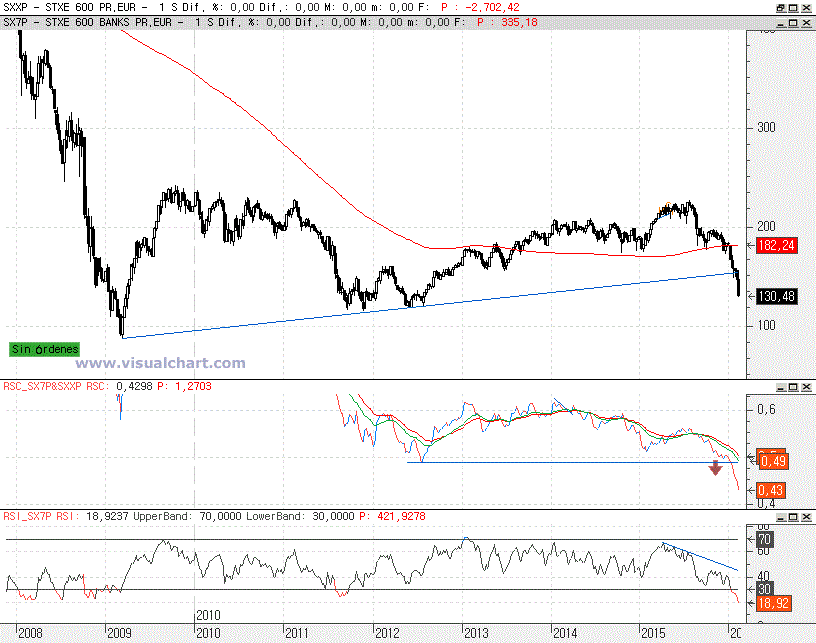Maximize the RSC_SX7P&SXXP indicator pane

793,387
